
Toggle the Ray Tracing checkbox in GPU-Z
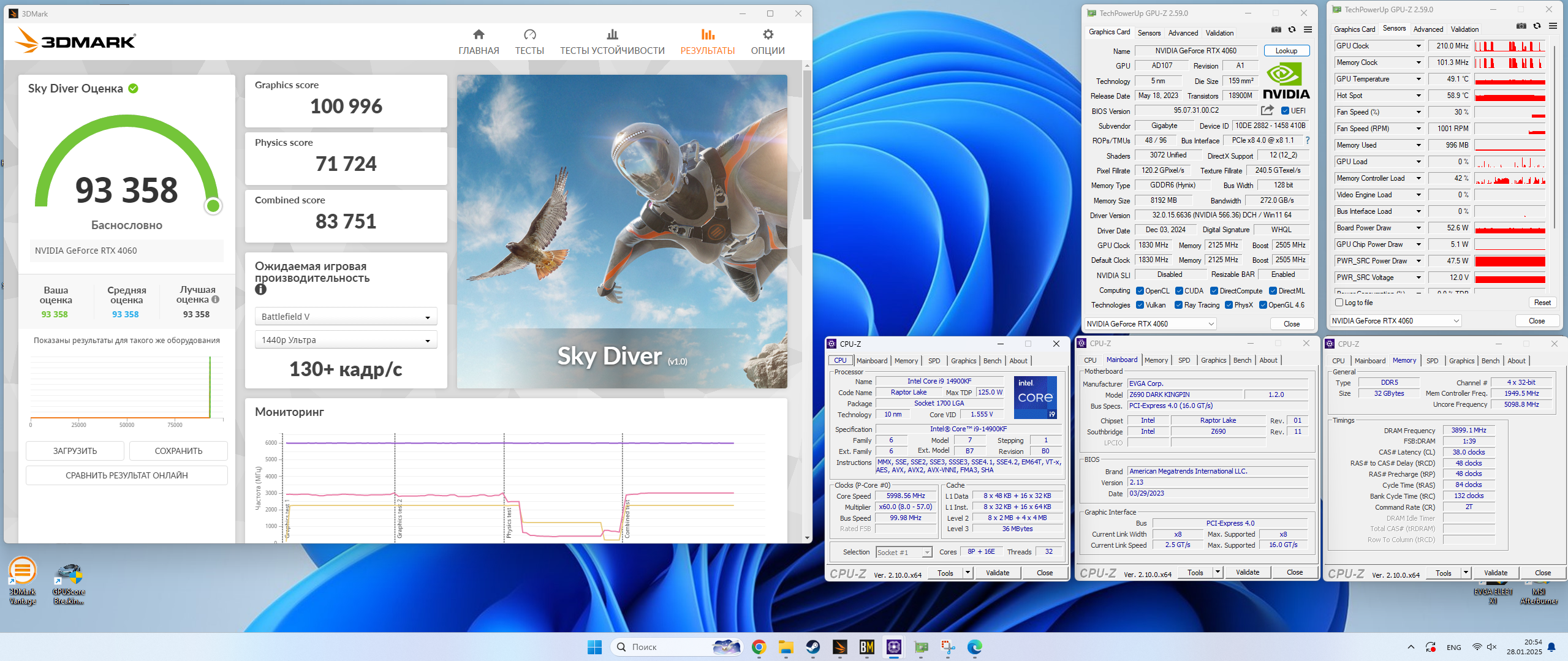(x=1178, y=305)
